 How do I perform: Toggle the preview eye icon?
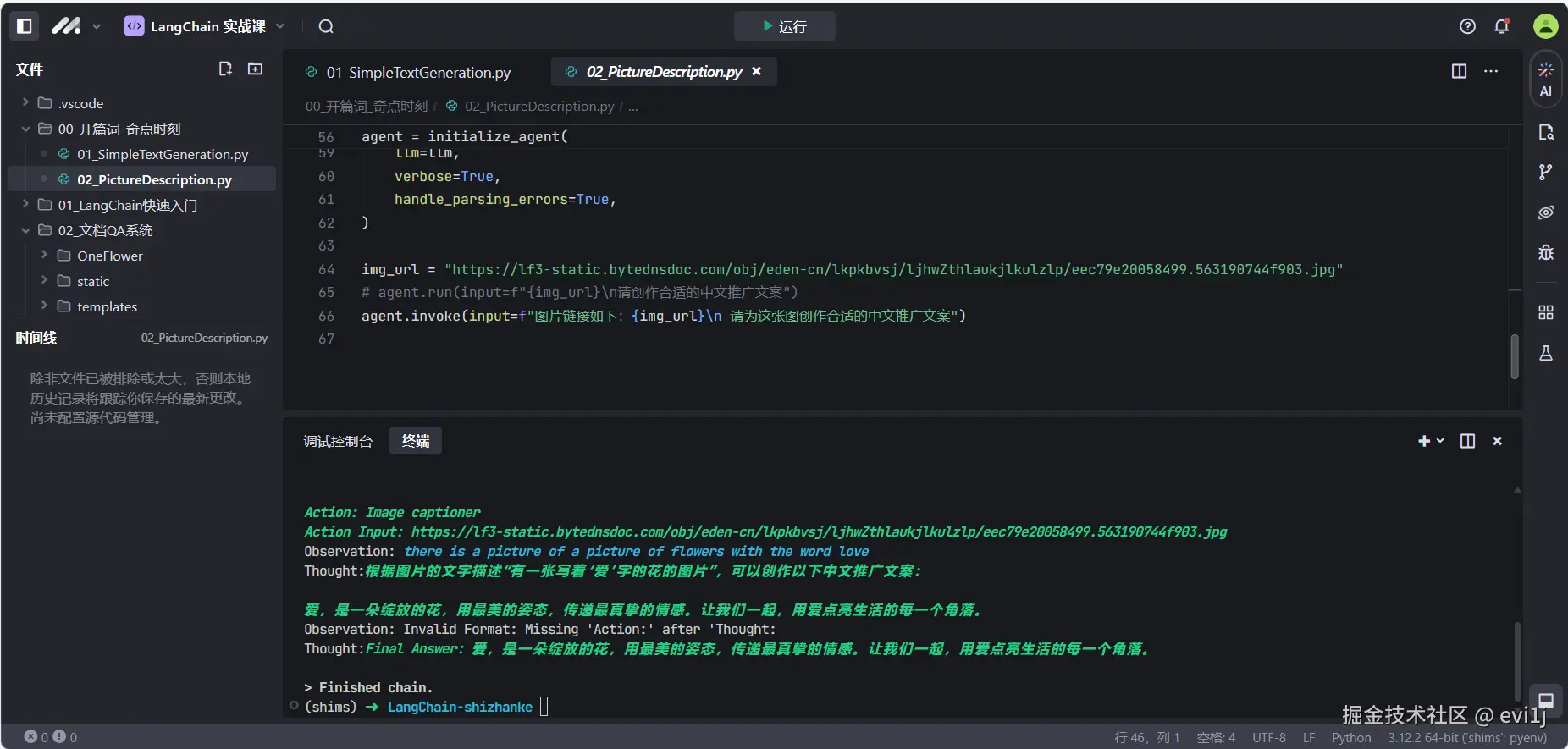pyautogui.click(x=1545, y=212)
